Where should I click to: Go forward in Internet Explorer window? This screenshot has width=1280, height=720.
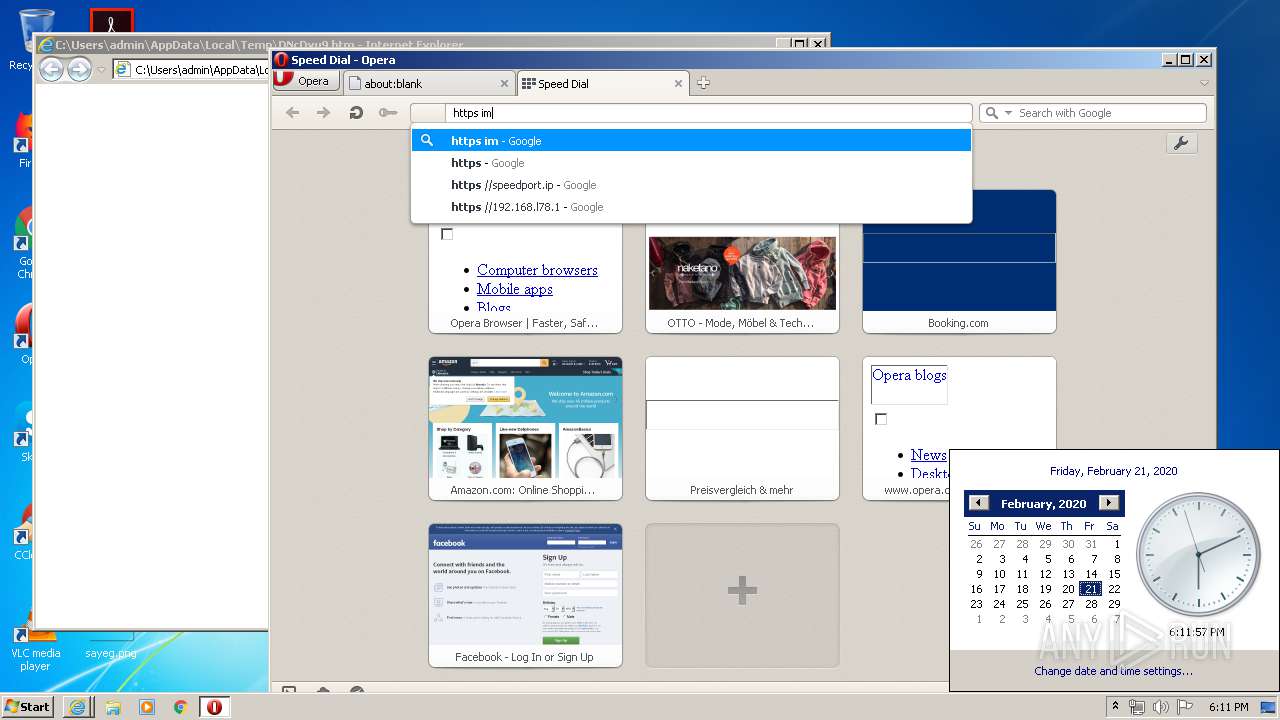pos(79,69)
